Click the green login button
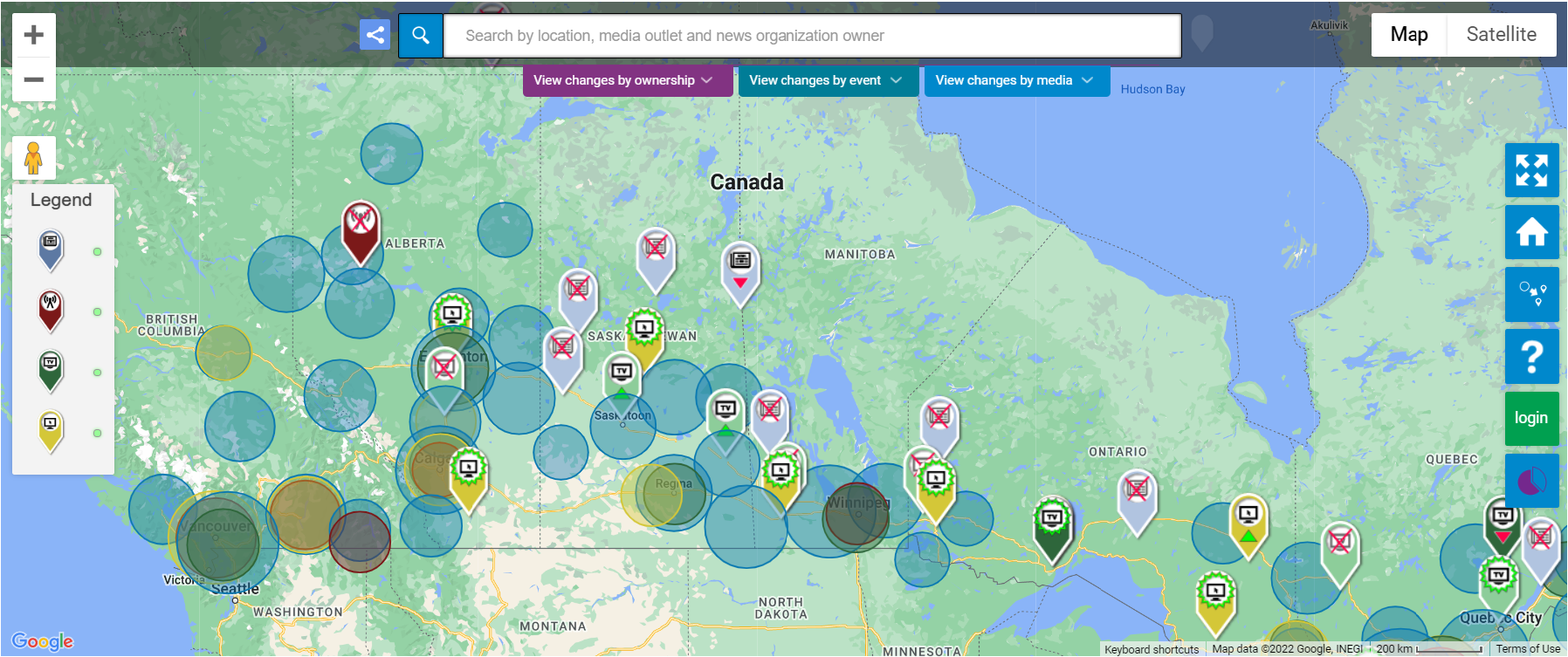1568x657 pixels. click(1531, 418)
